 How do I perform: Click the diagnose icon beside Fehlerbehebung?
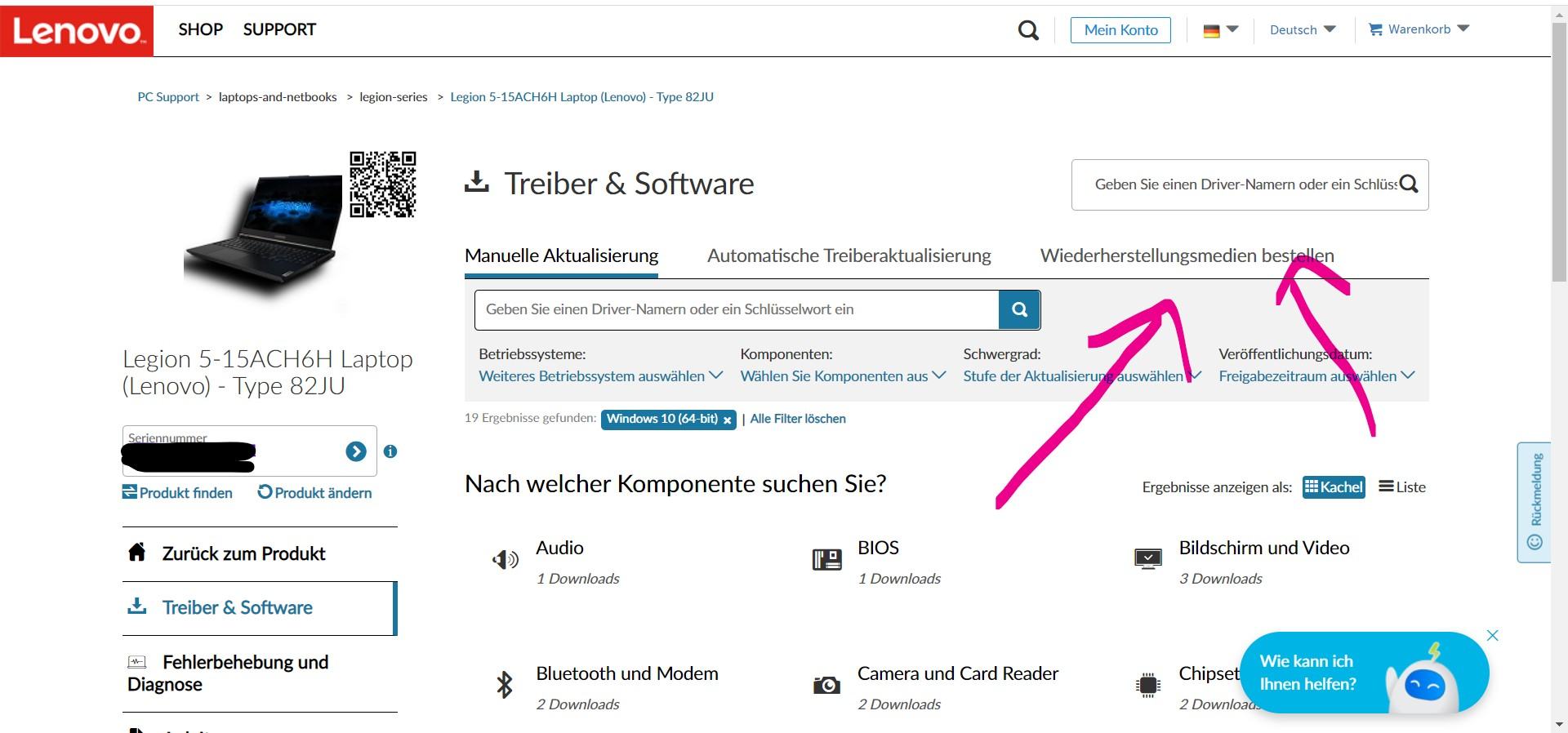coord(137,662)
